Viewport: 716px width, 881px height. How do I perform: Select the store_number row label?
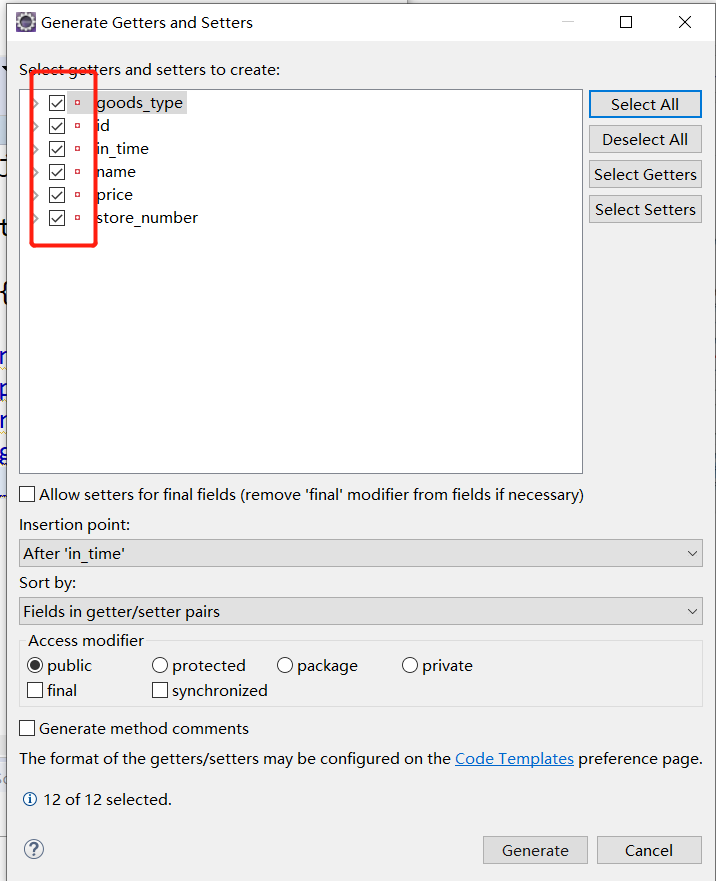coord(147,218)
